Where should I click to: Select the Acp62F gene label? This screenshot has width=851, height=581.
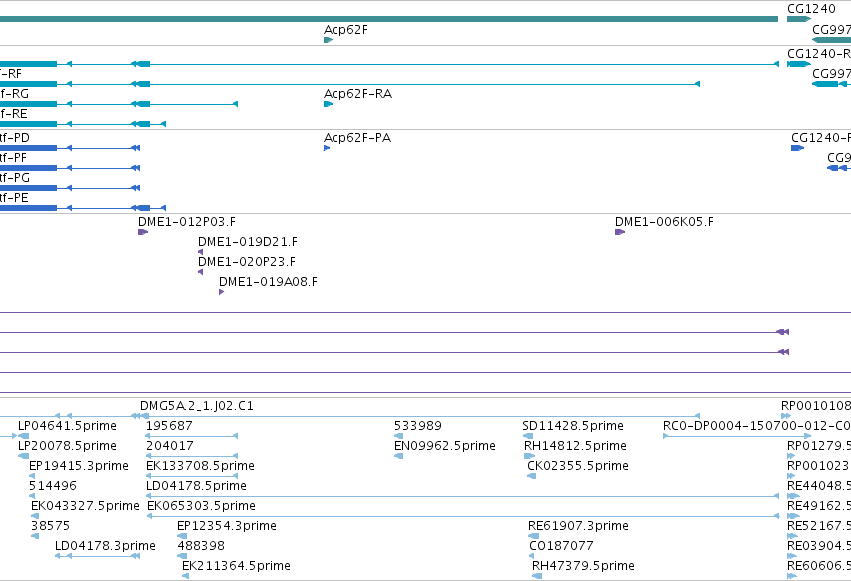click(346, 30)
